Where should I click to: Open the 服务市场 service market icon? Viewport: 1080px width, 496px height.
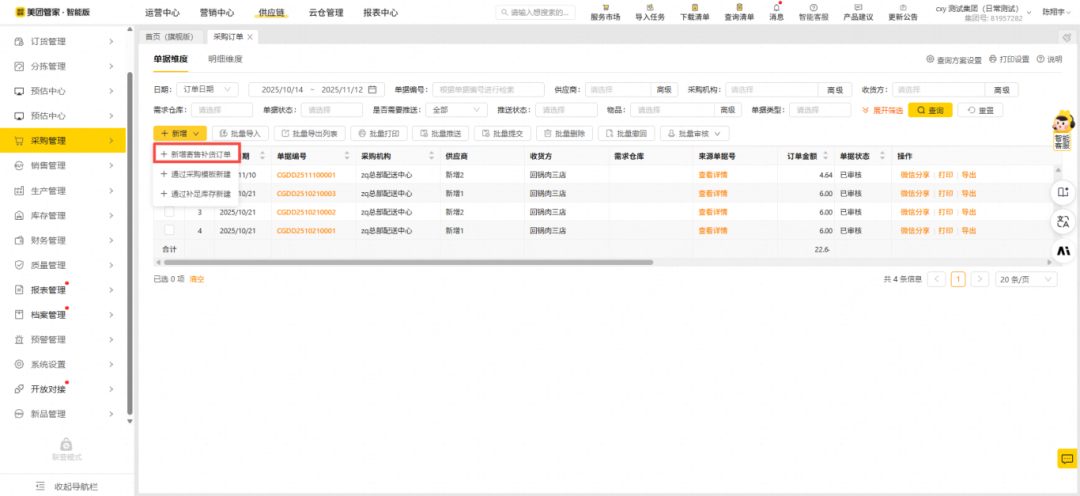pos(605,8)
